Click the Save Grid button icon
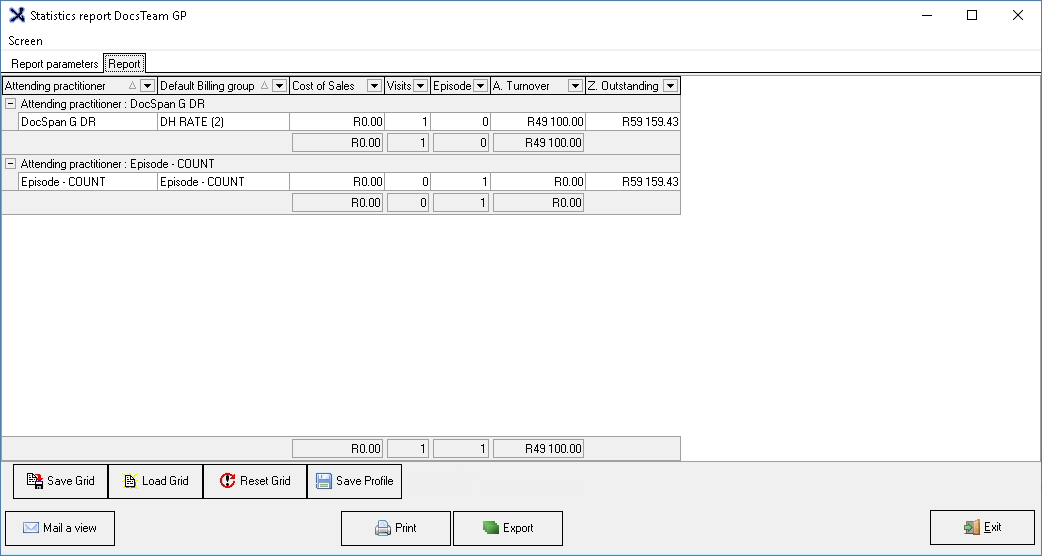 click(x=34, y=481)
